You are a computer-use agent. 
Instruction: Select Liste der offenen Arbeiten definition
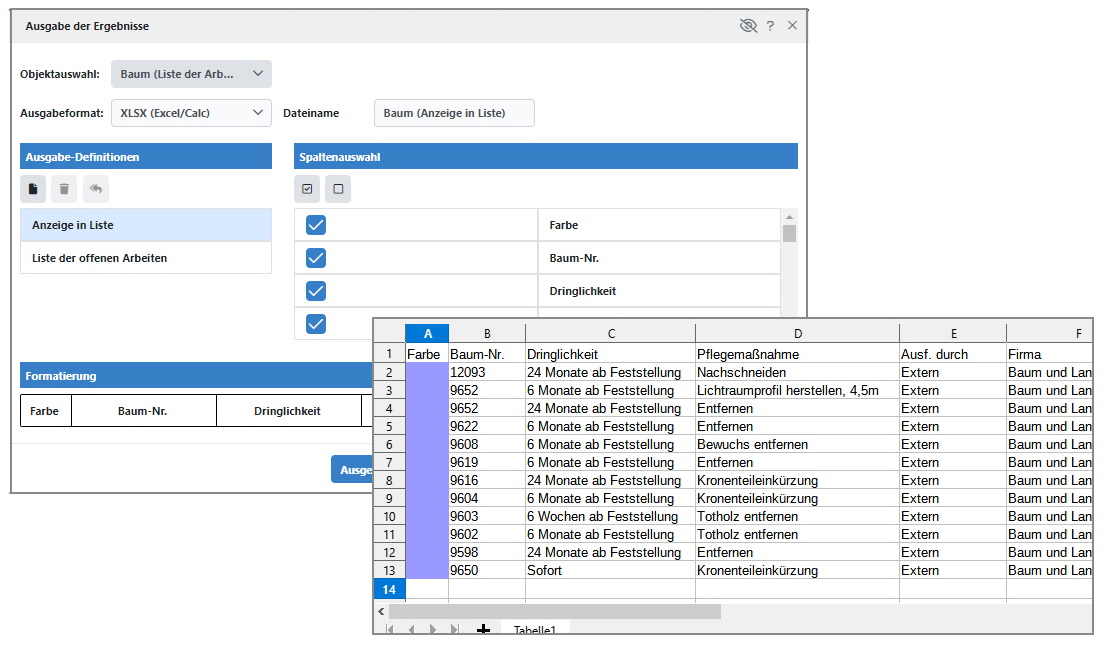(146, 258)
